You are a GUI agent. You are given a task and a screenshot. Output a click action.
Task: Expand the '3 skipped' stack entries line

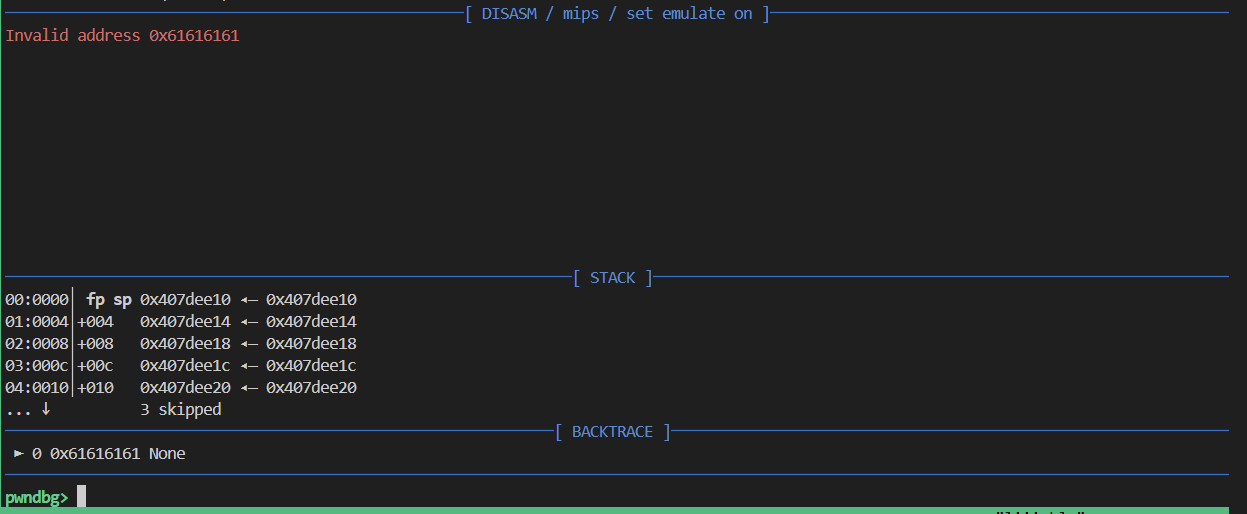[x=180, y=410]
